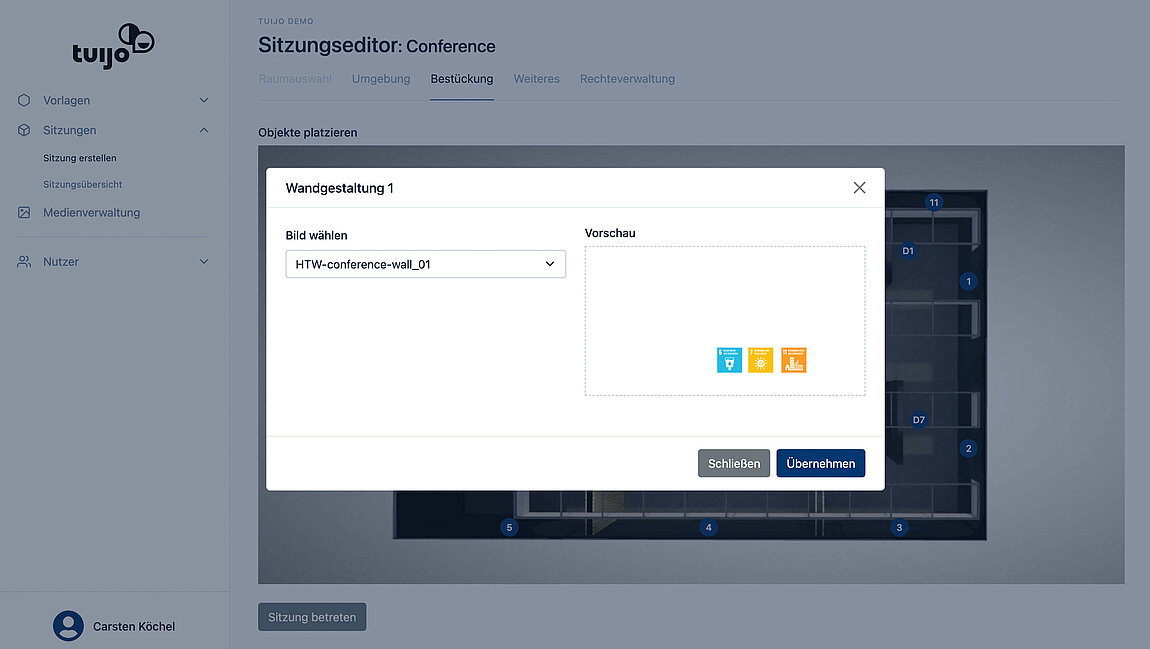Click the Nutzer people icon
Viewport: 1150px width, 649px height.
(x=24, y=261)
